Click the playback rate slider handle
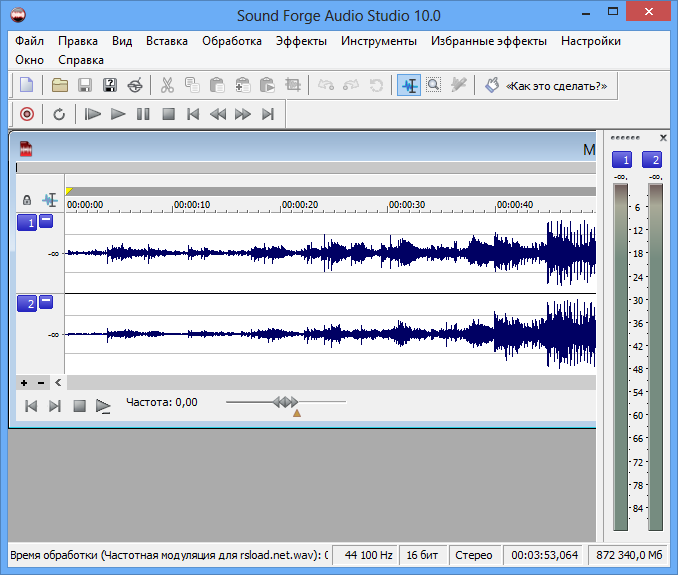 [285, 402]
